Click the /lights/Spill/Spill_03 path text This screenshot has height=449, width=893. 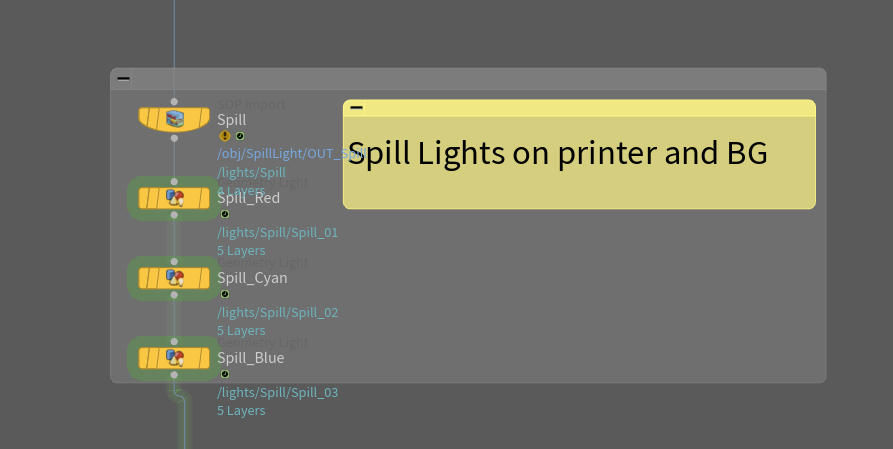(277, 392)
